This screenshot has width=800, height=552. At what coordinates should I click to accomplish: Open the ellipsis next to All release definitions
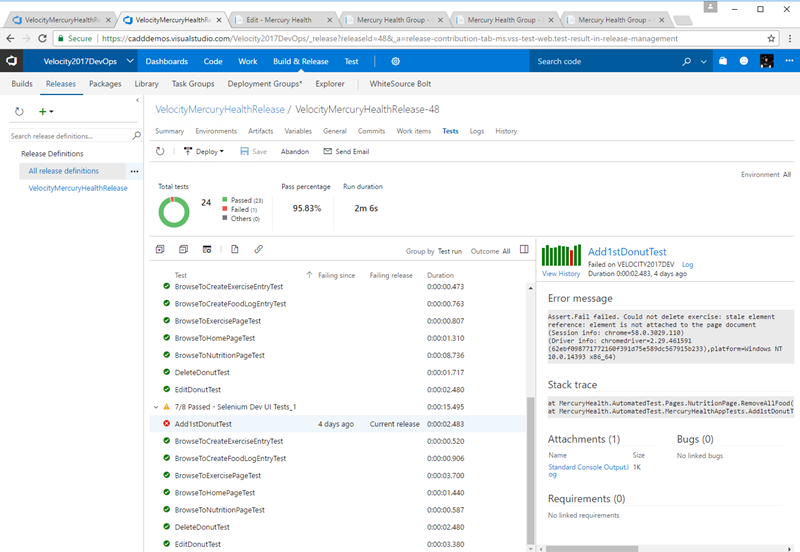pyautogui.click(x=134, y=171)
